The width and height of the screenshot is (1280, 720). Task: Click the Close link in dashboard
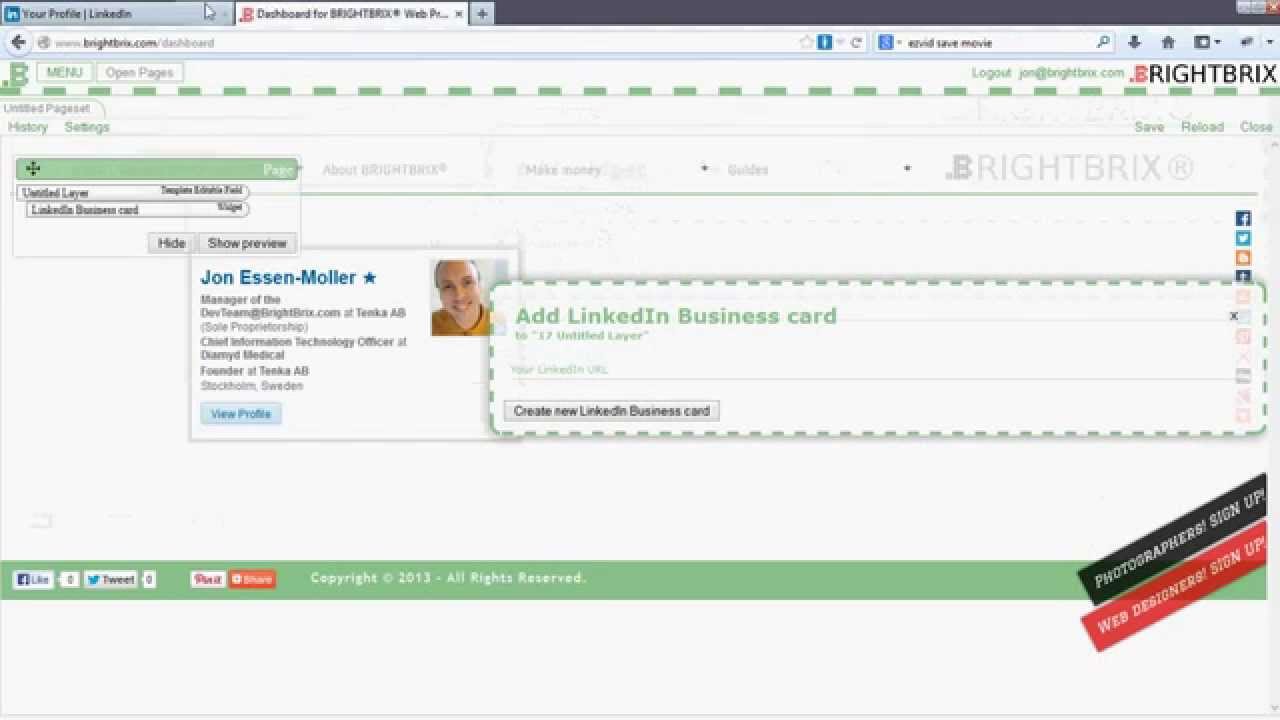pos(1256,127)
